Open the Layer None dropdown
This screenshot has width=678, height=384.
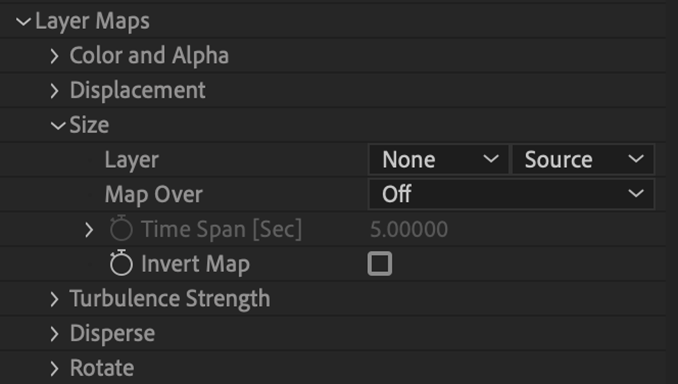coord(438,160)
